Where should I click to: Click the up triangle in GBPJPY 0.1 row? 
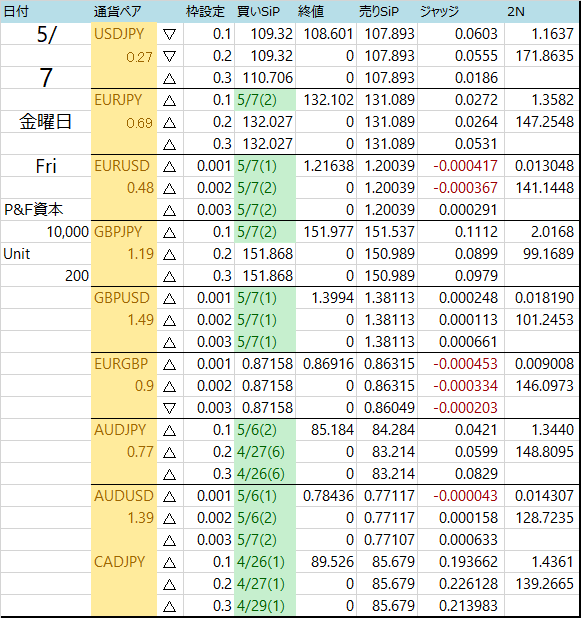pos(169,232)
